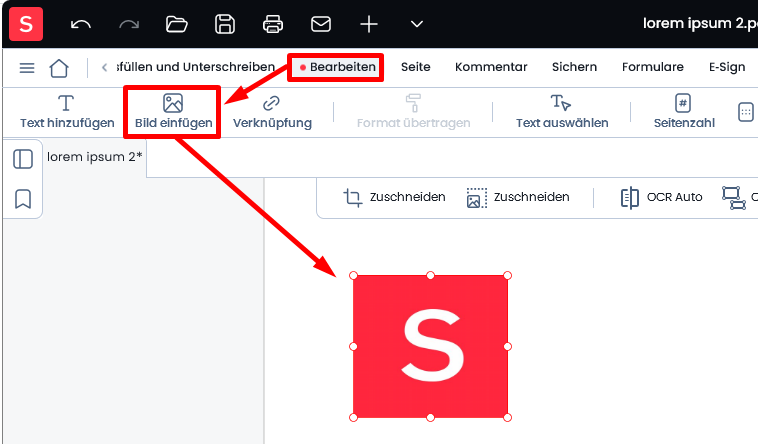Select the inserted red S image
Viewport: 758px width, 444px height.
pyautogui.click(x=430, y=346)
